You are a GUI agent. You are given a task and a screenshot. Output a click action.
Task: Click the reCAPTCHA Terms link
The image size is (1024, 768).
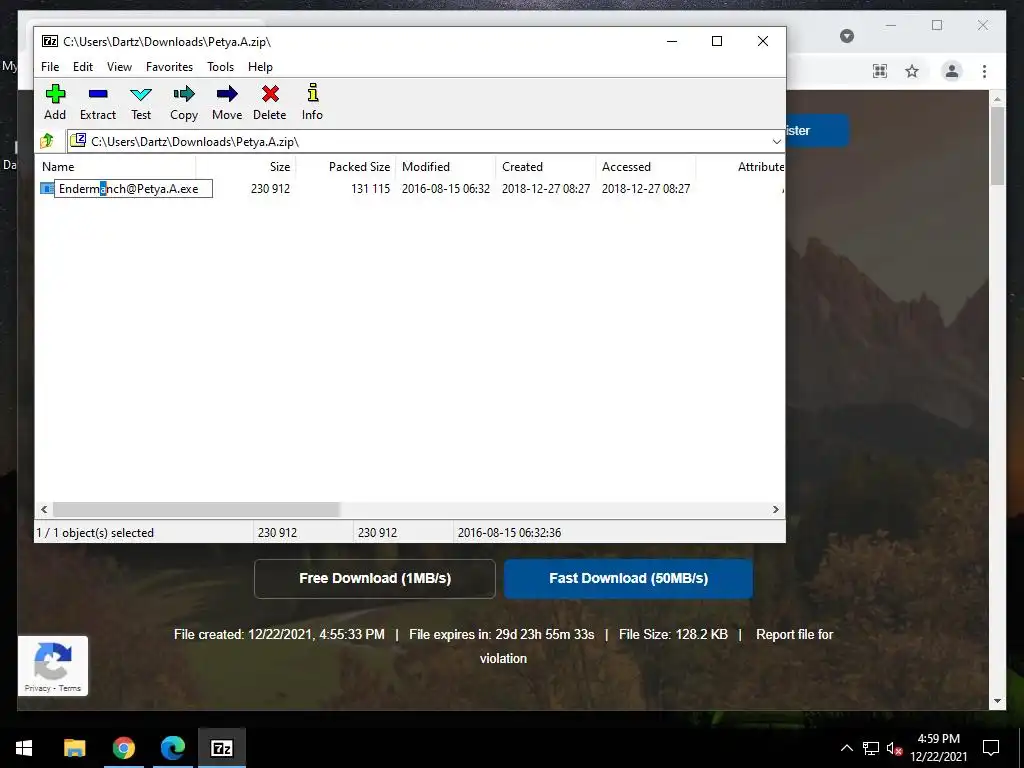pyautogui.click(x=70, y=688)
